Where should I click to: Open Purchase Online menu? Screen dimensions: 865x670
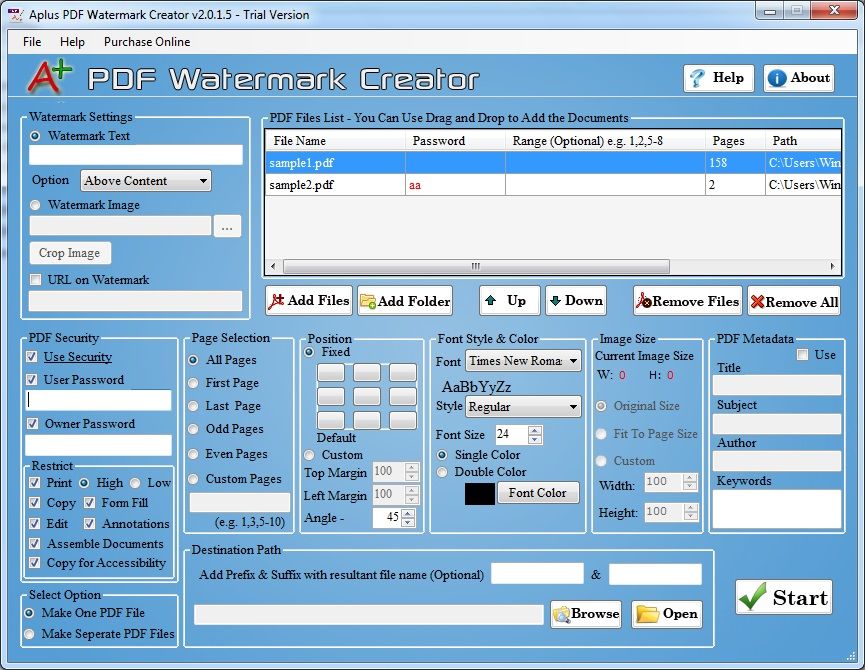(x=147, y=42)
